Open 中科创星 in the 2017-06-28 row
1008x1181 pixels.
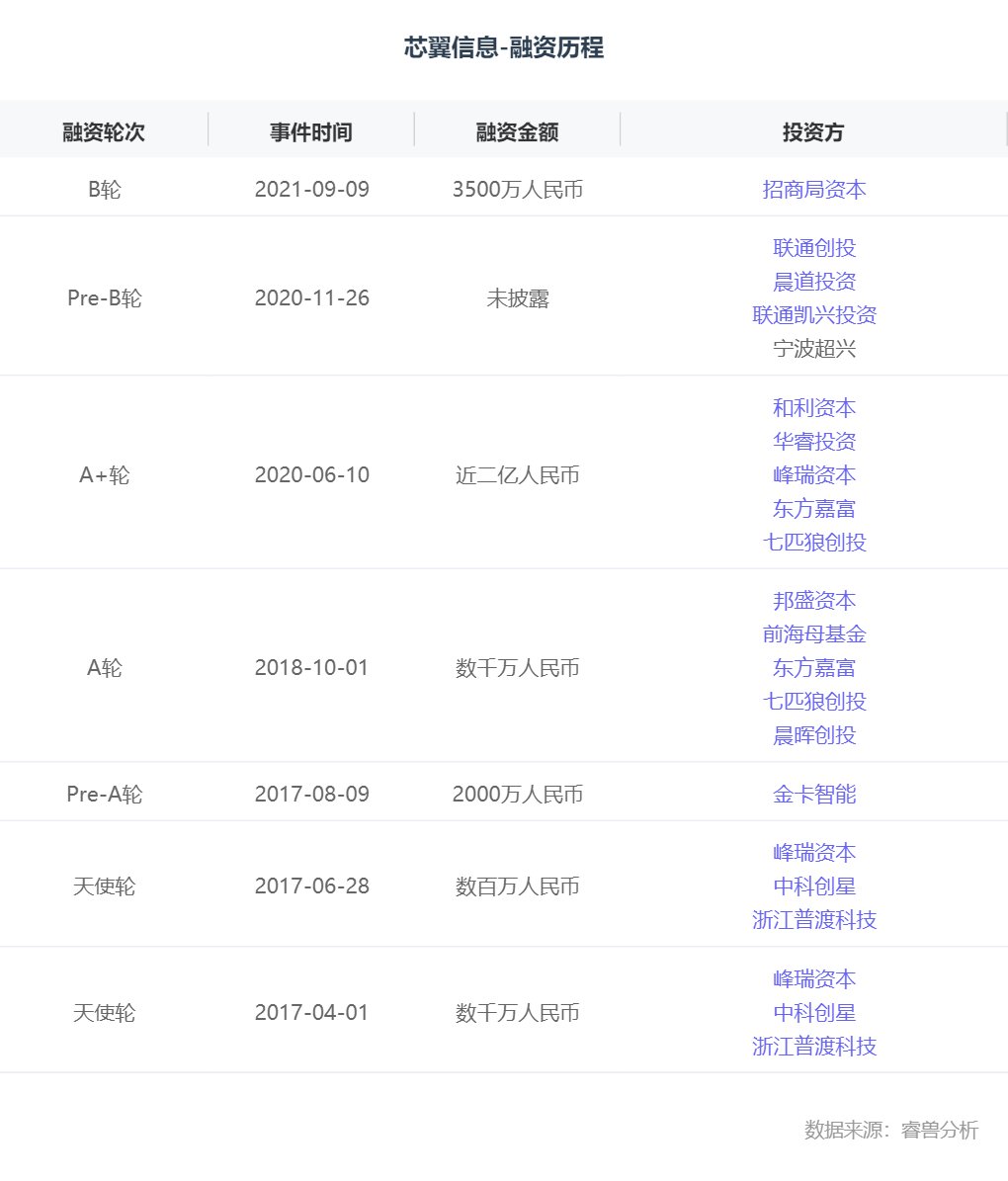pos(813,886)
